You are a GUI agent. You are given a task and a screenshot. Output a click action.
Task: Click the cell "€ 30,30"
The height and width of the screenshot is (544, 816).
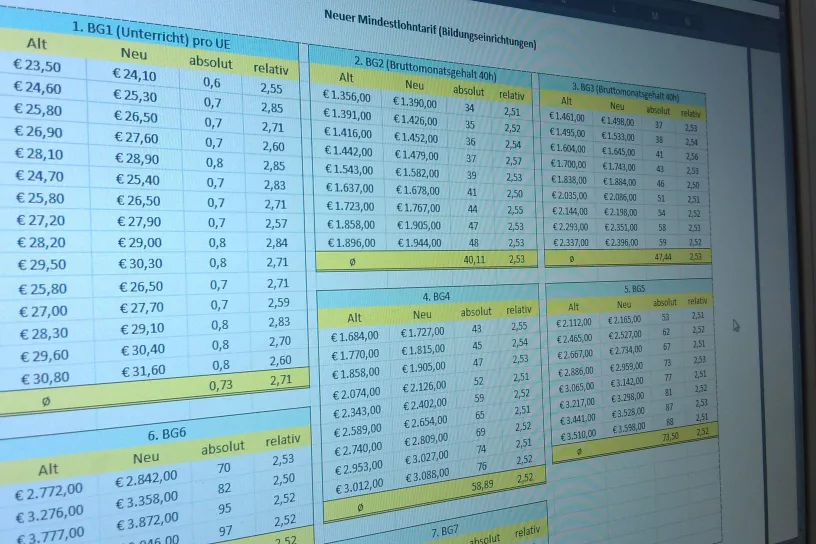[x=141, y=264]
